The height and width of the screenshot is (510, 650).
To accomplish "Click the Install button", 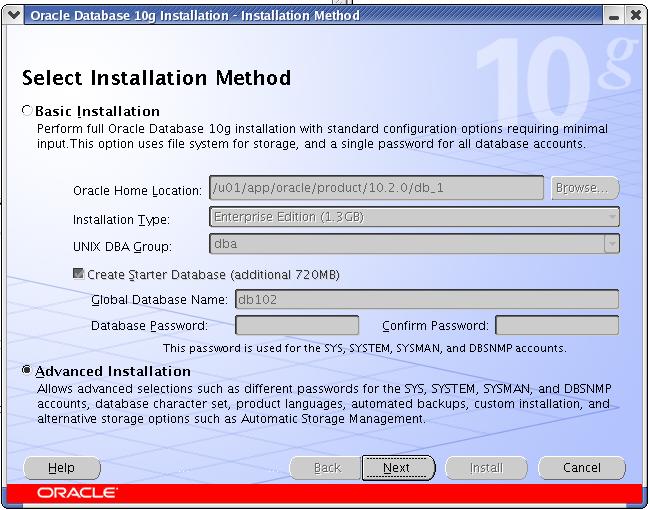I will tap(486, 468).
